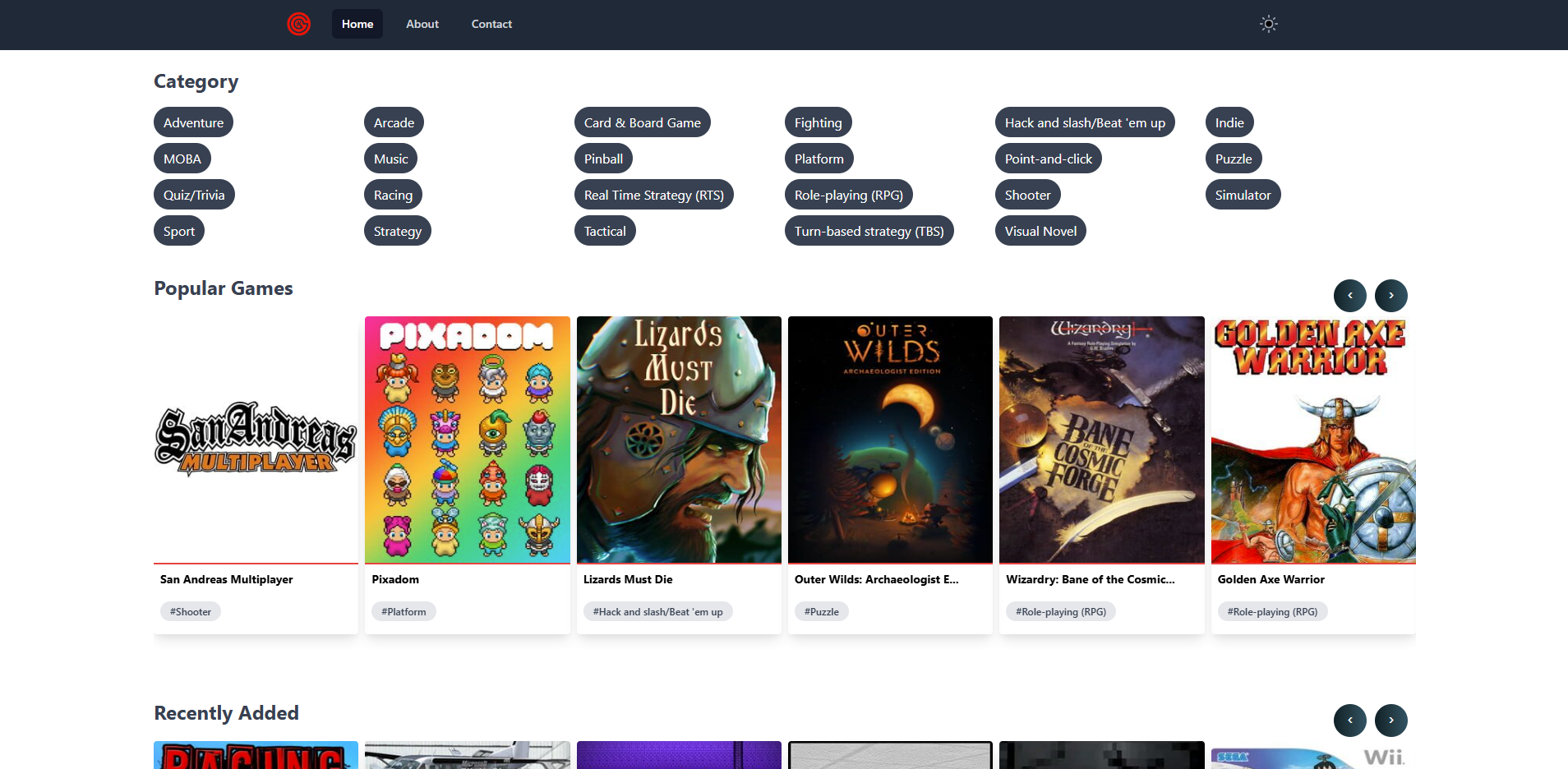Open the Strategy category
This screenshot has height=769, width=1568.
(398, 231)
